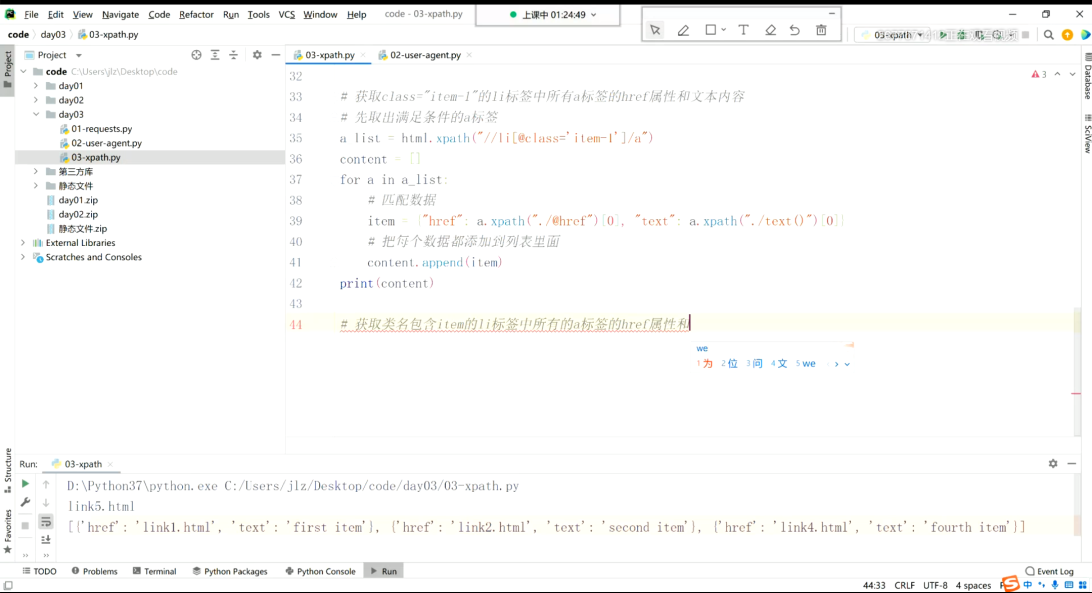Open rectangle shape options dropdown arrow
This screenshot has height=593, width=1092.
click(724, 30)
